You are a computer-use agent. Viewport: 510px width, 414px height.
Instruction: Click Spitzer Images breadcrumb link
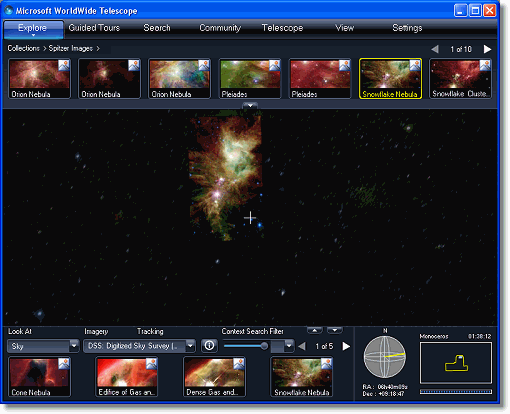(71, 48)
